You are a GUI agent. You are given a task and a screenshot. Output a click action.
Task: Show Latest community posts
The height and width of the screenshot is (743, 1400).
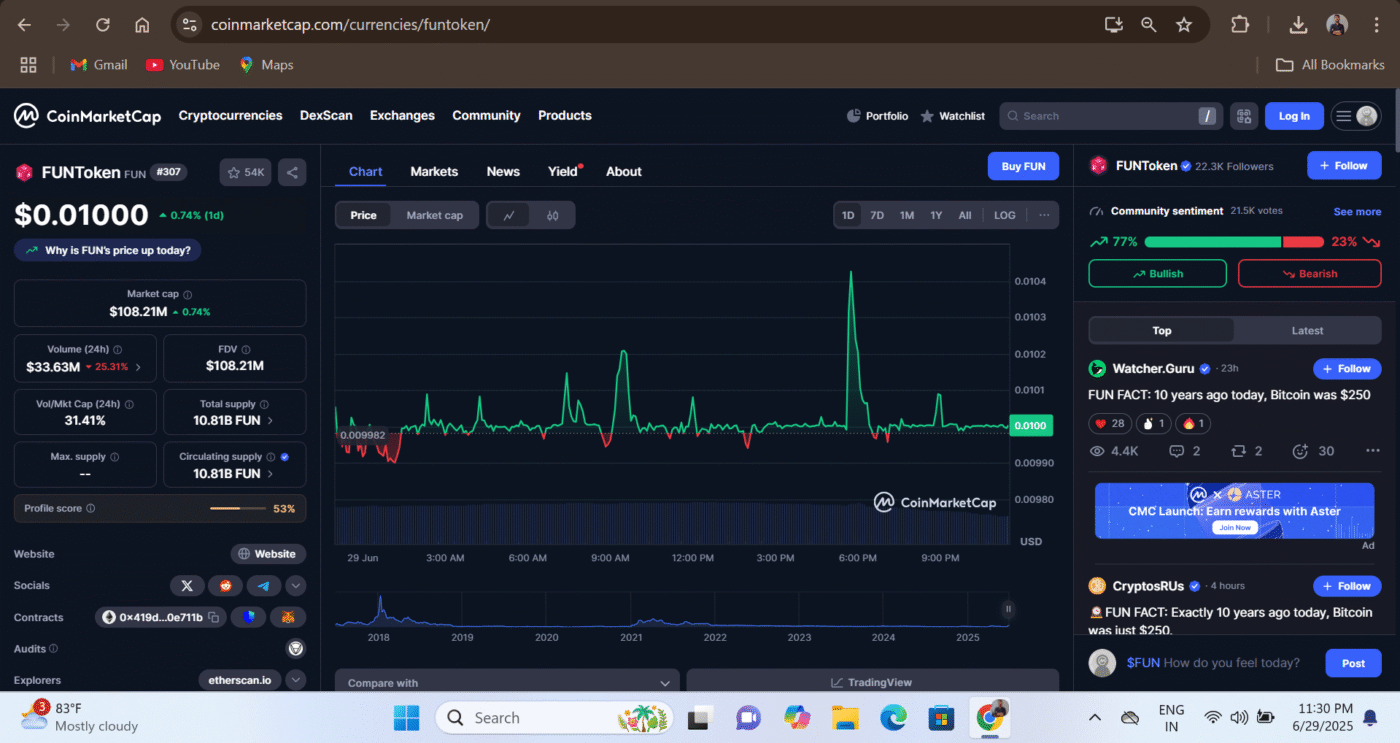pos(1307,331)
